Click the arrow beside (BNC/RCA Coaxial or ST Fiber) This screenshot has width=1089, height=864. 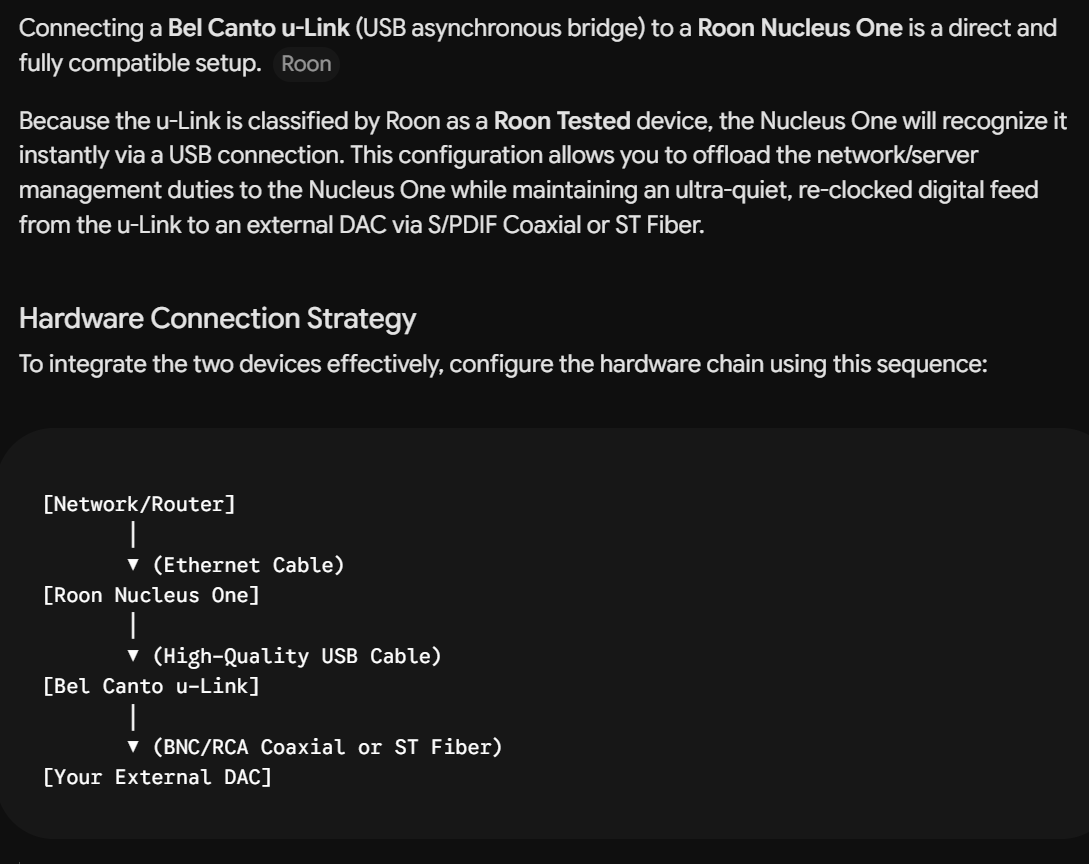coord(133,747)
